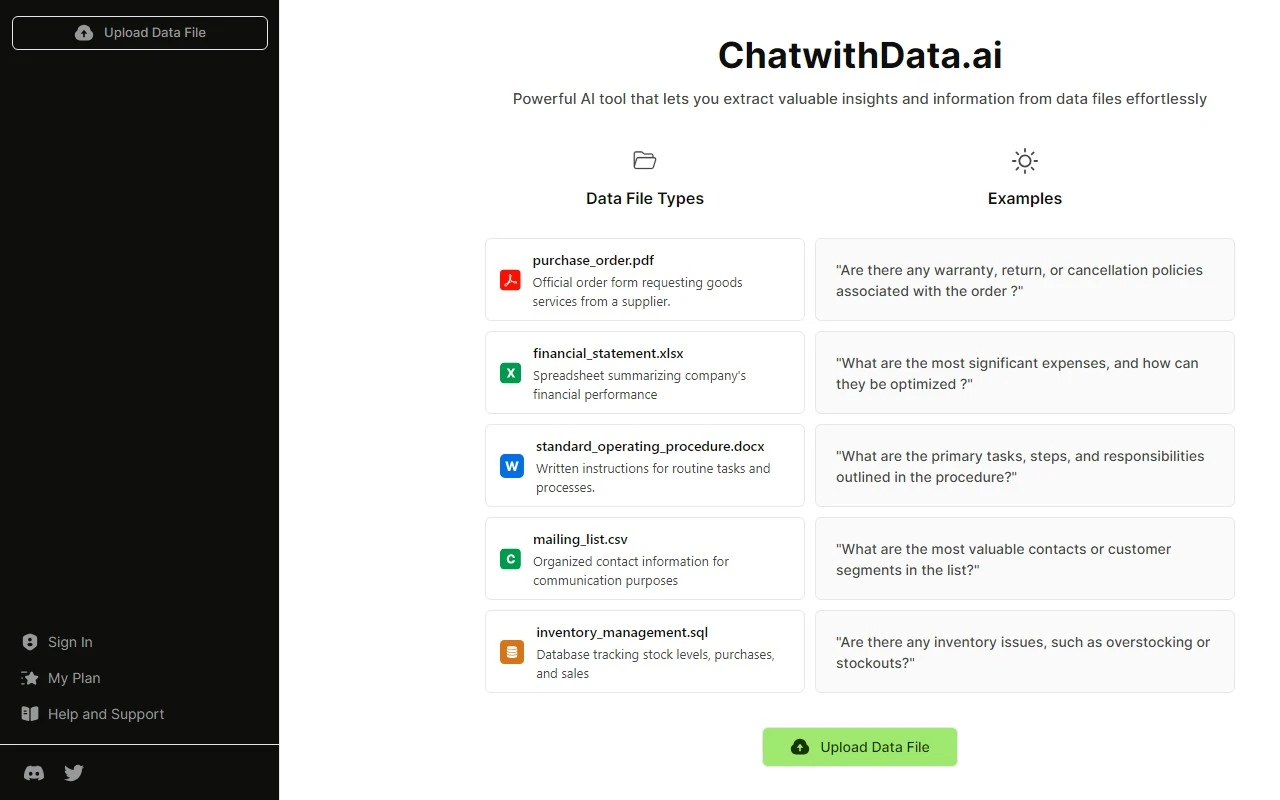Select the standard_operating_procedure.docx card

(x=645, y=466)
